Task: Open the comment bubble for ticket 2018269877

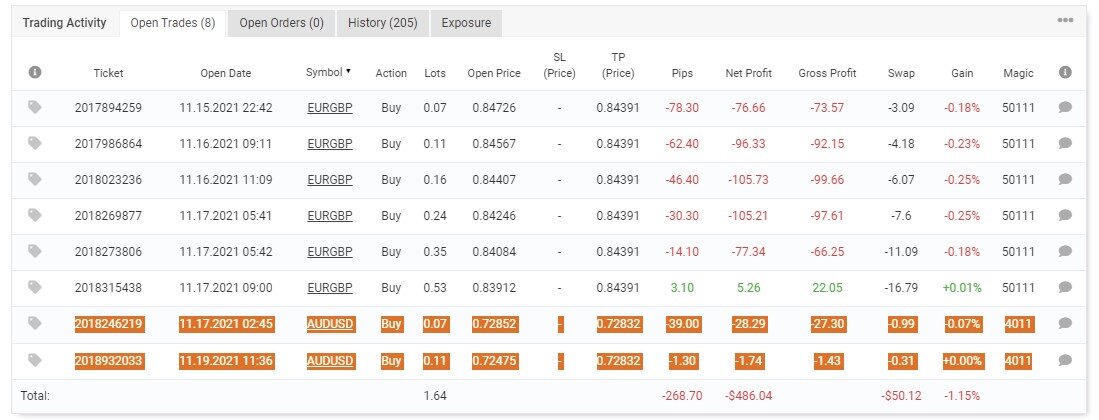Action: pyautogui.click(x=1065, y=215)
